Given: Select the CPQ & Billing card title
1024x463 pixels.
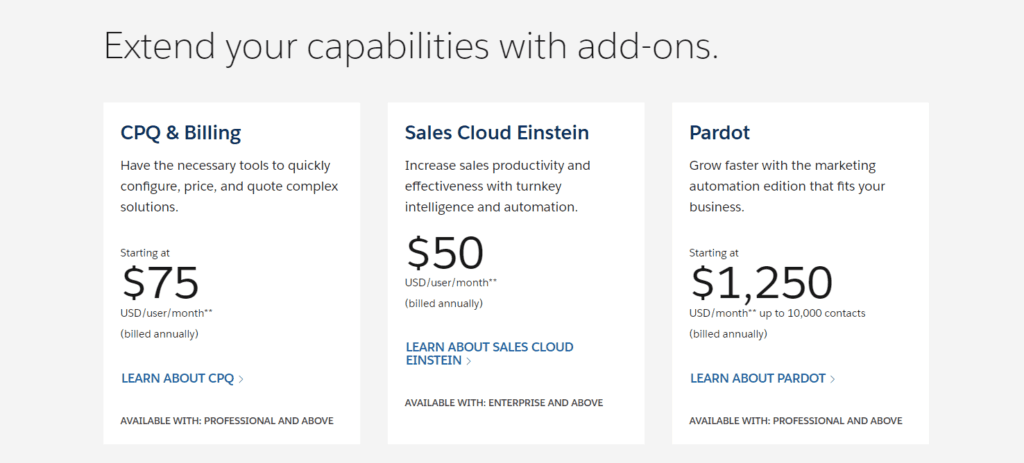Looking at the screenshot, I should (181, 133).
